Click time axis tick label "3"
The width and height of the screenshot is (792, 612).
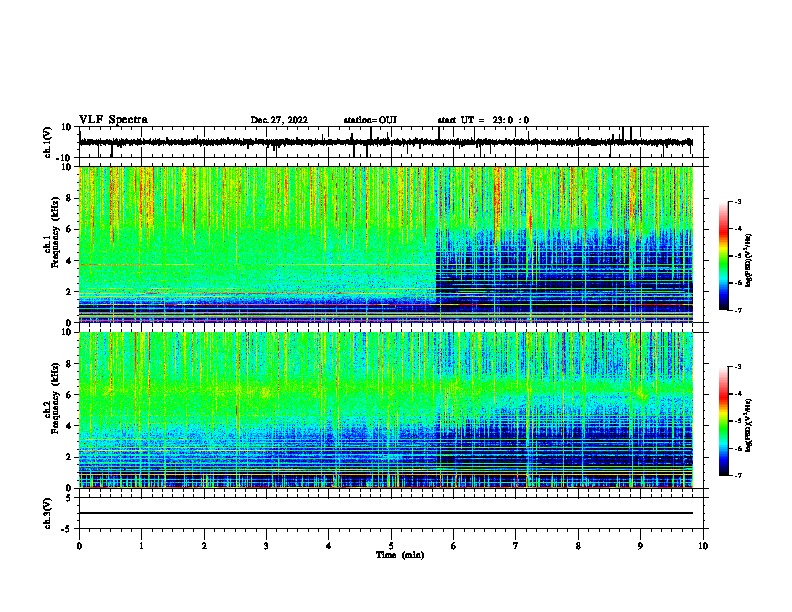pyautogui.click(x=266, y=546)
